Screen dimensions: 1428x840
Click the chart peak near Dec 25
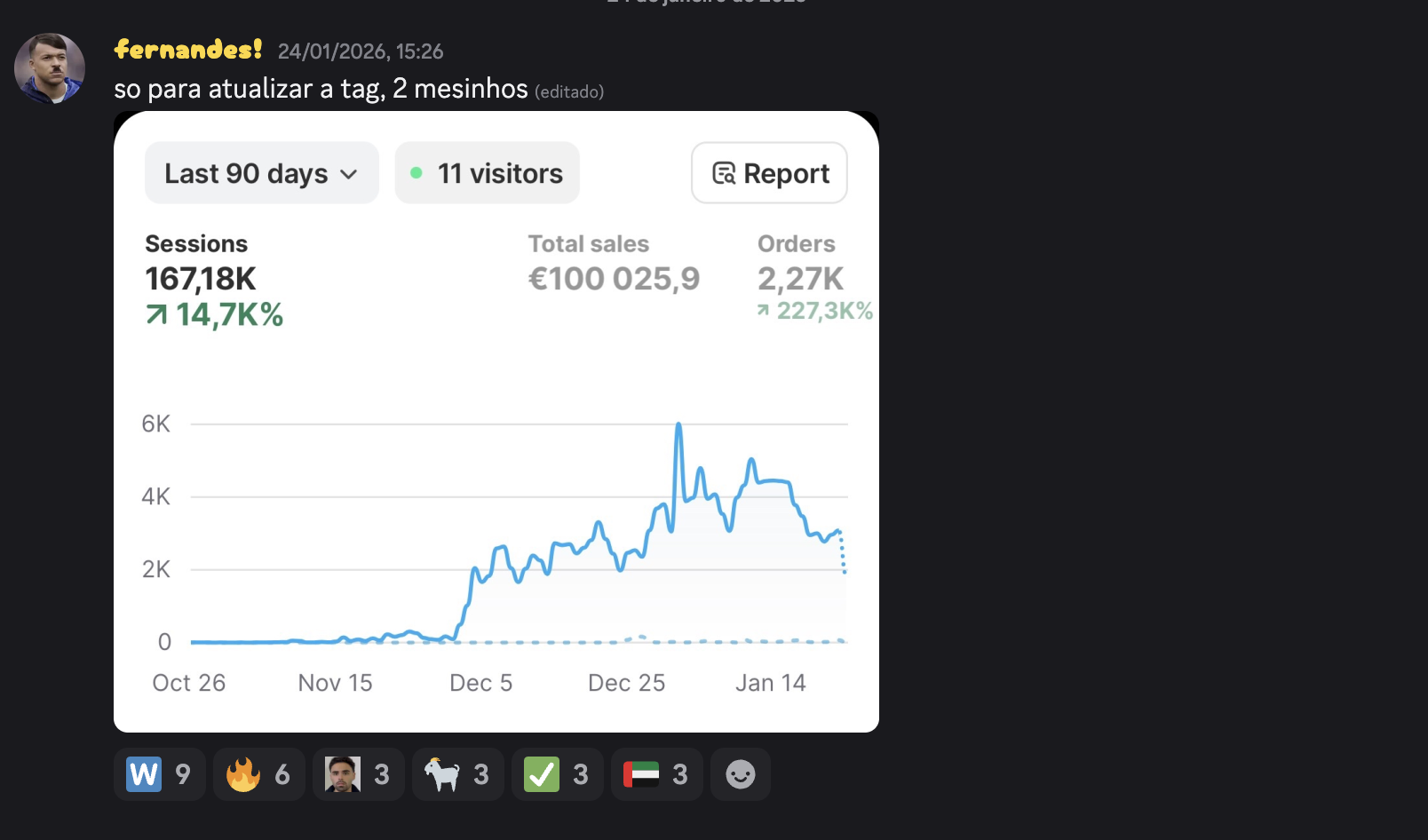pyautogui.click(x=678, y=425)
